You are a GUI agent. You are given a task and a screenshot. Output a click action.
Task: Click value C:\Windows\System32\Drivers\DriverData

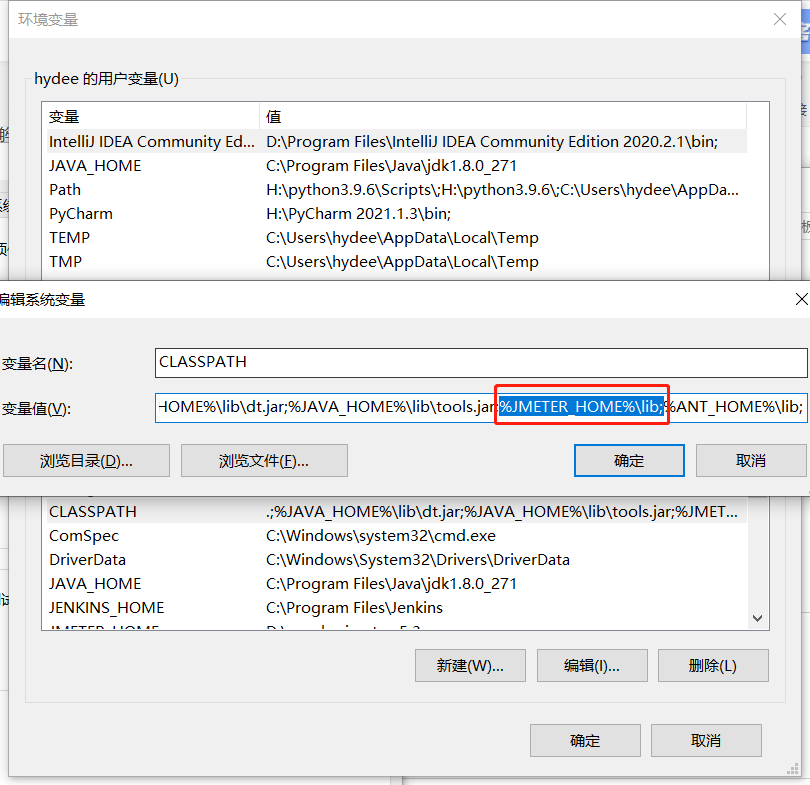coord(418,560)
